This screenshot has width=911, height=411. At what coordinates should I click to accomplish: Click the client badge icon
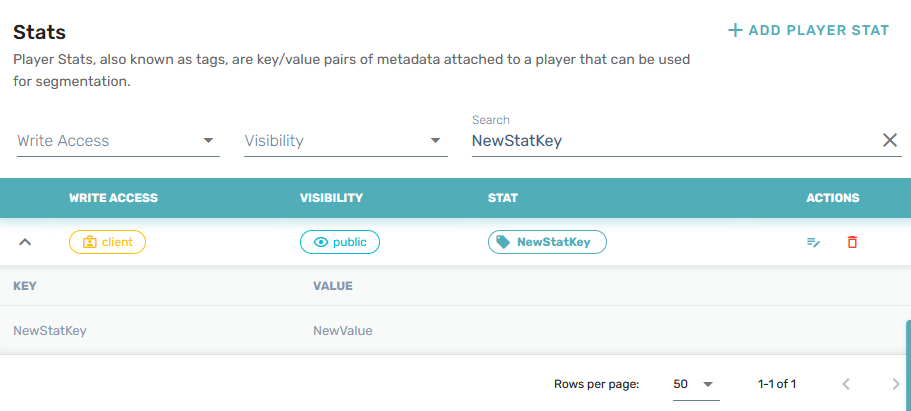89,242
